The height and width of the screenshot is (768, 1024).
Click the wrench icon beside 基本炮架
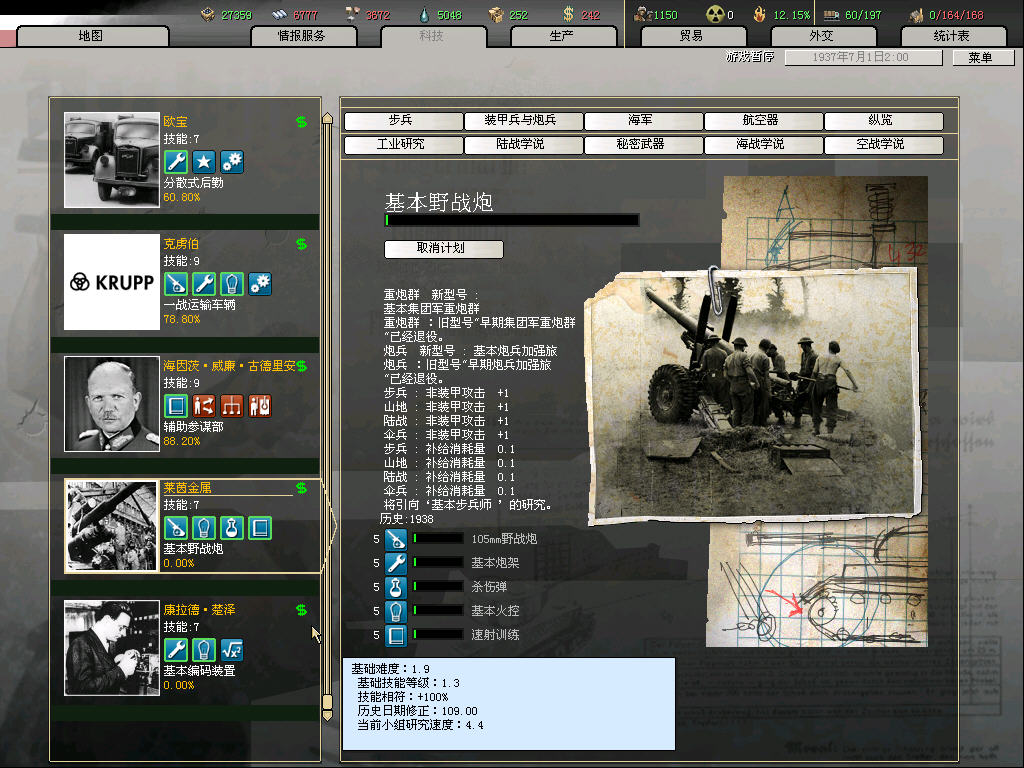[395, 563]
